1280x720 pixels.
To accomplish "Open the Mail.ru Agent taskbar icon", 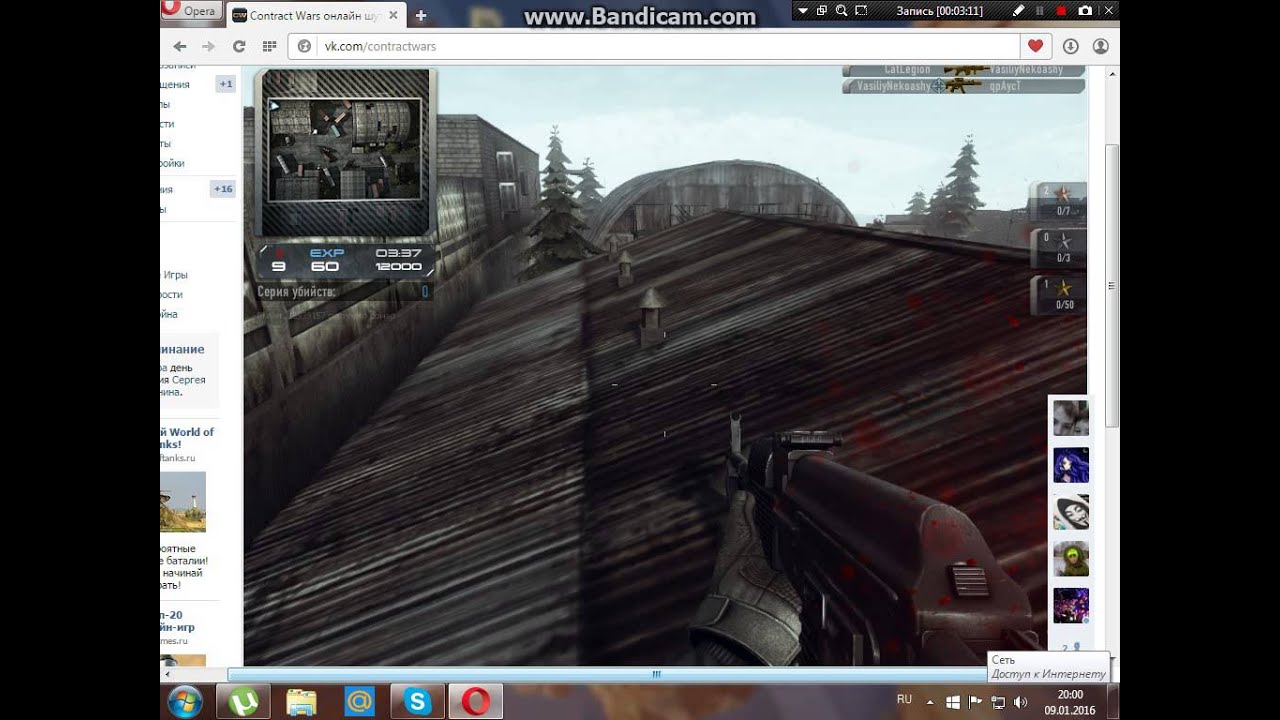I will point(359,702).
